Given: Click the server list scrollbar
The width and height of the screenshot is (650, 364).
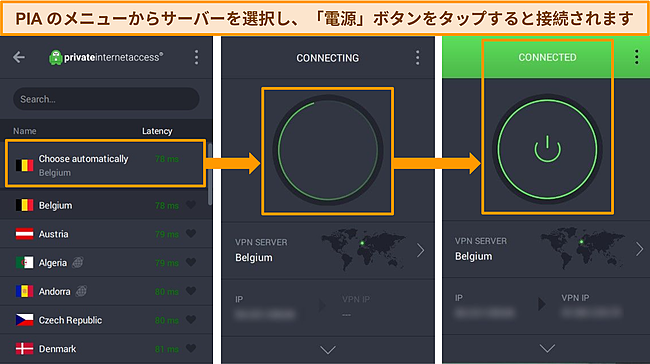Looking at the screenshot, I should tap(210, 174).
